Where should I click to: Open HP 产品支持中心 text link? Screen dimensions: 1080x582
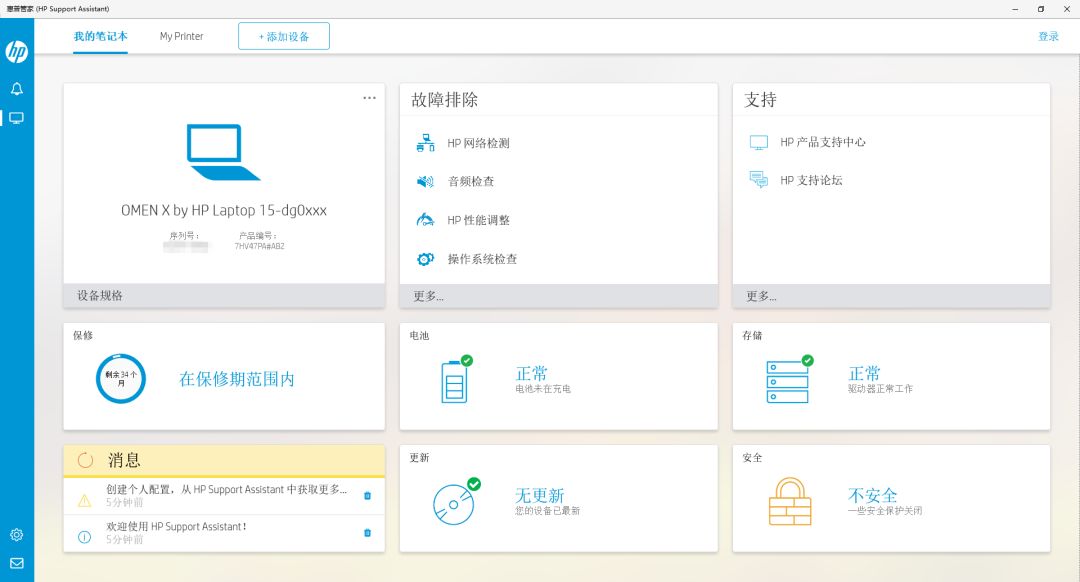(823, 142)
